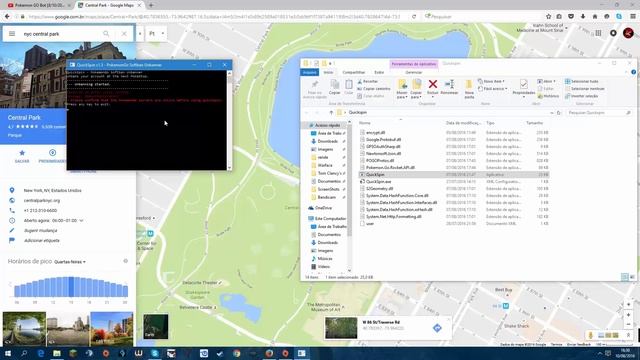This screenshot has width=640, height=360.
Task: Open the Fácil acesso dropdown
Action: tap(493, 89)
